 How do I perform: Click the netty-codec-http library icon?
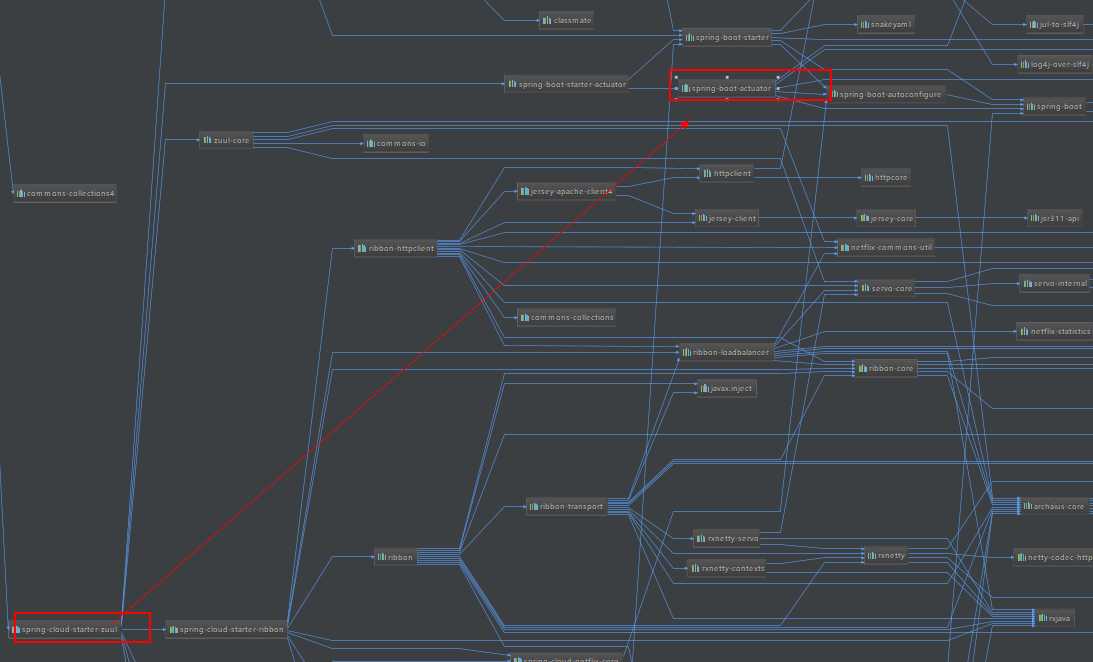click(x=1021, y=557)
